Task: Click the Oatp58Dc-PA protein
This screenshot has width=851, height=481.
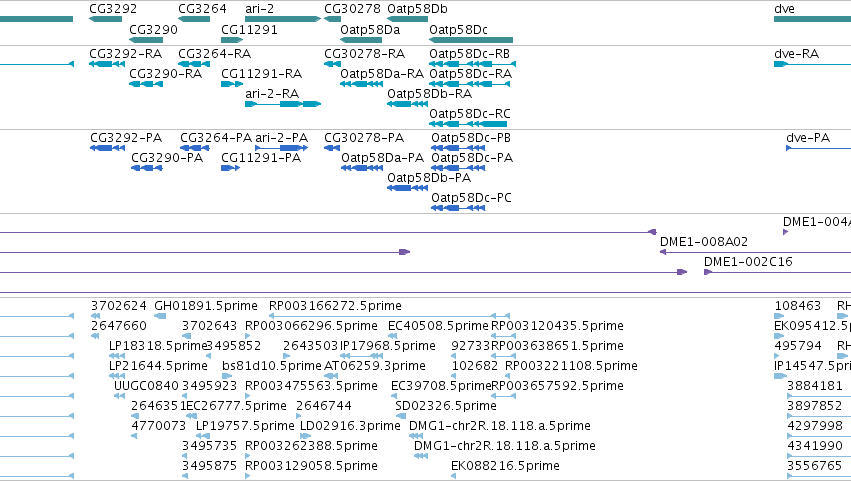Action: [458, 168]
